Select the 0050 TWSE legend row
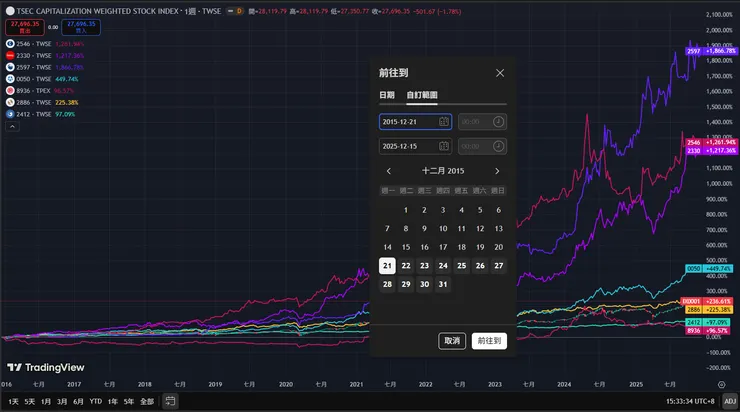 pyautogui.click(x=42, y=79)
